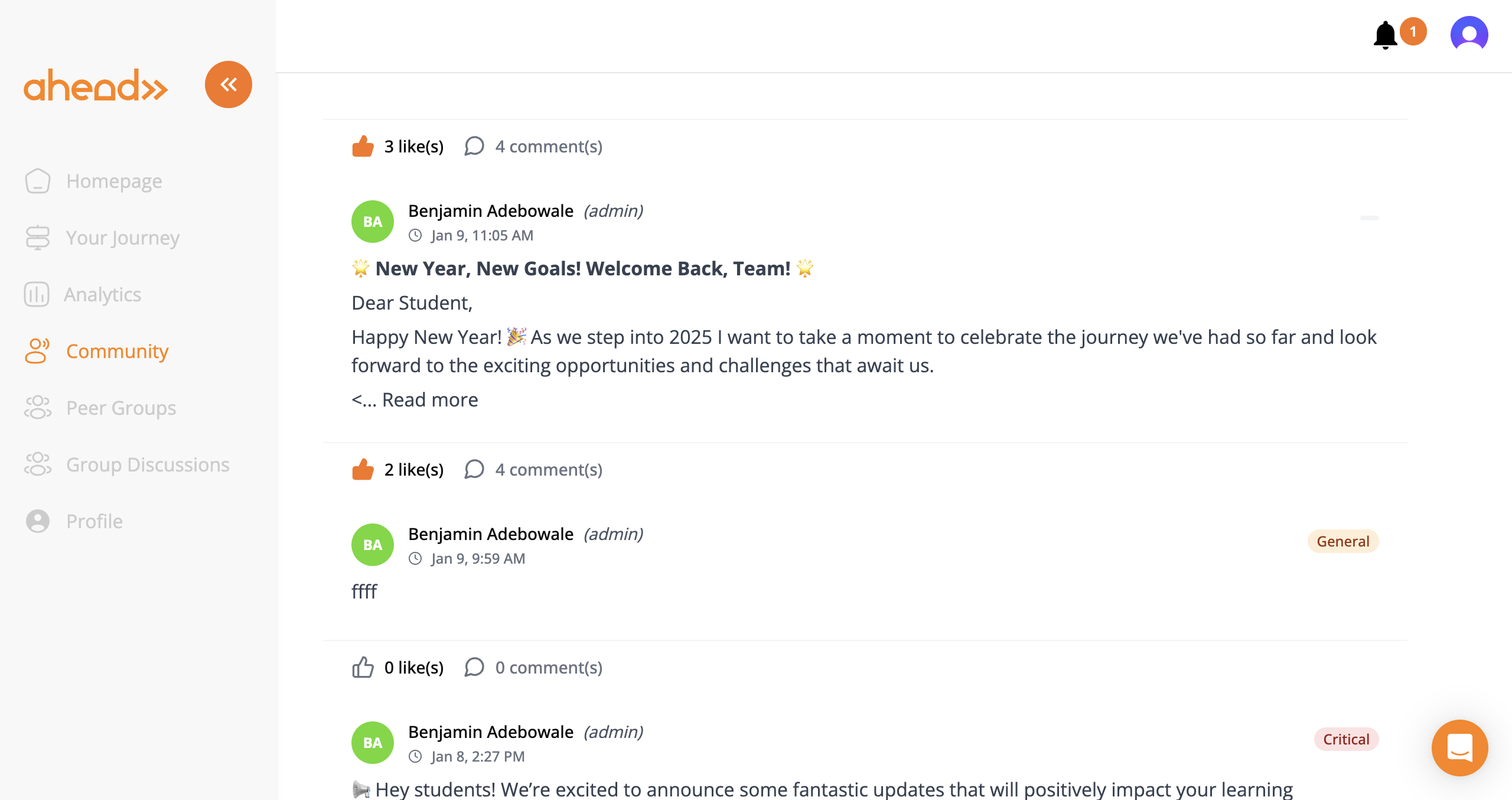
Task: Click the Analytics chart icon
Action: tap(36, 294)
